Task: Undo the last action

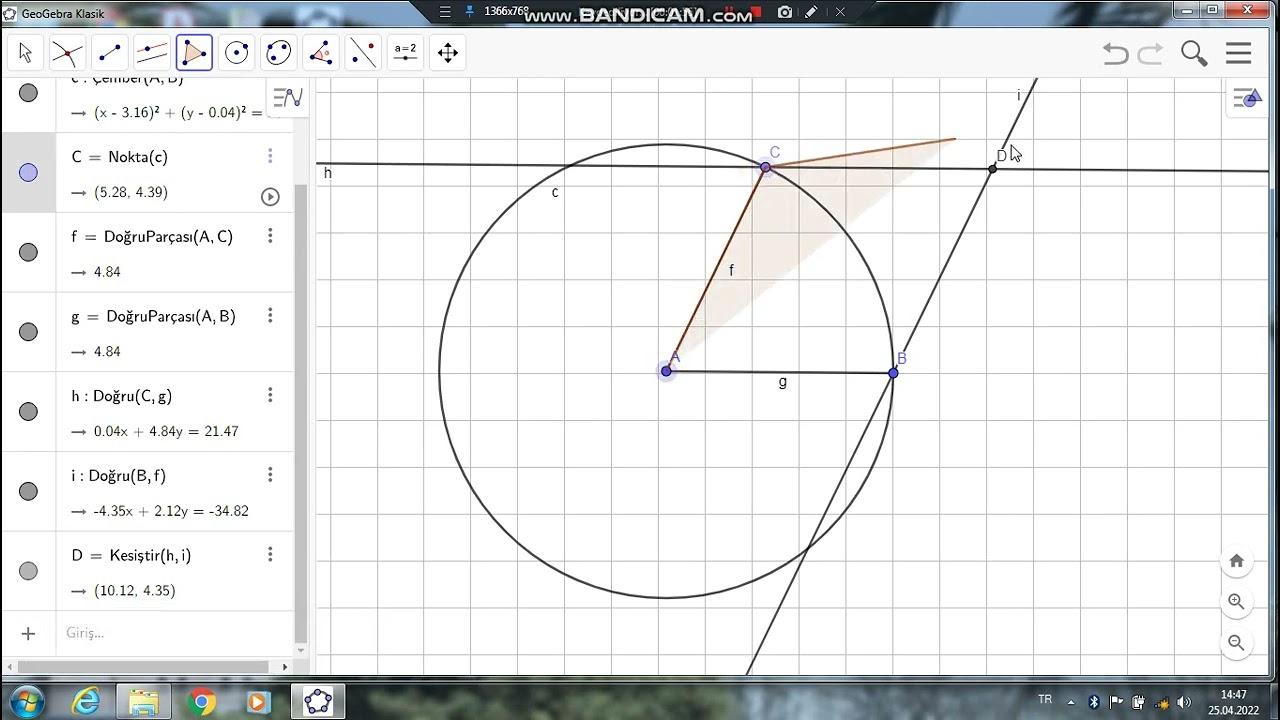Action: [1116, 54]
